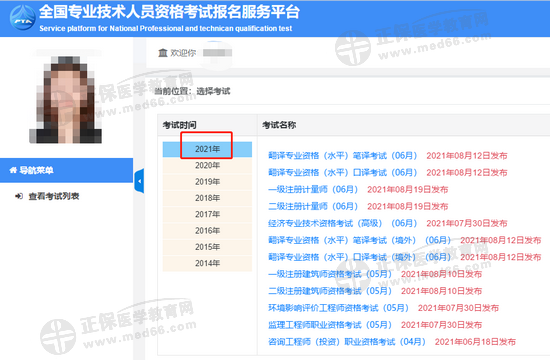
Task: Click the PTA logo in header
Action: point(22,18)
